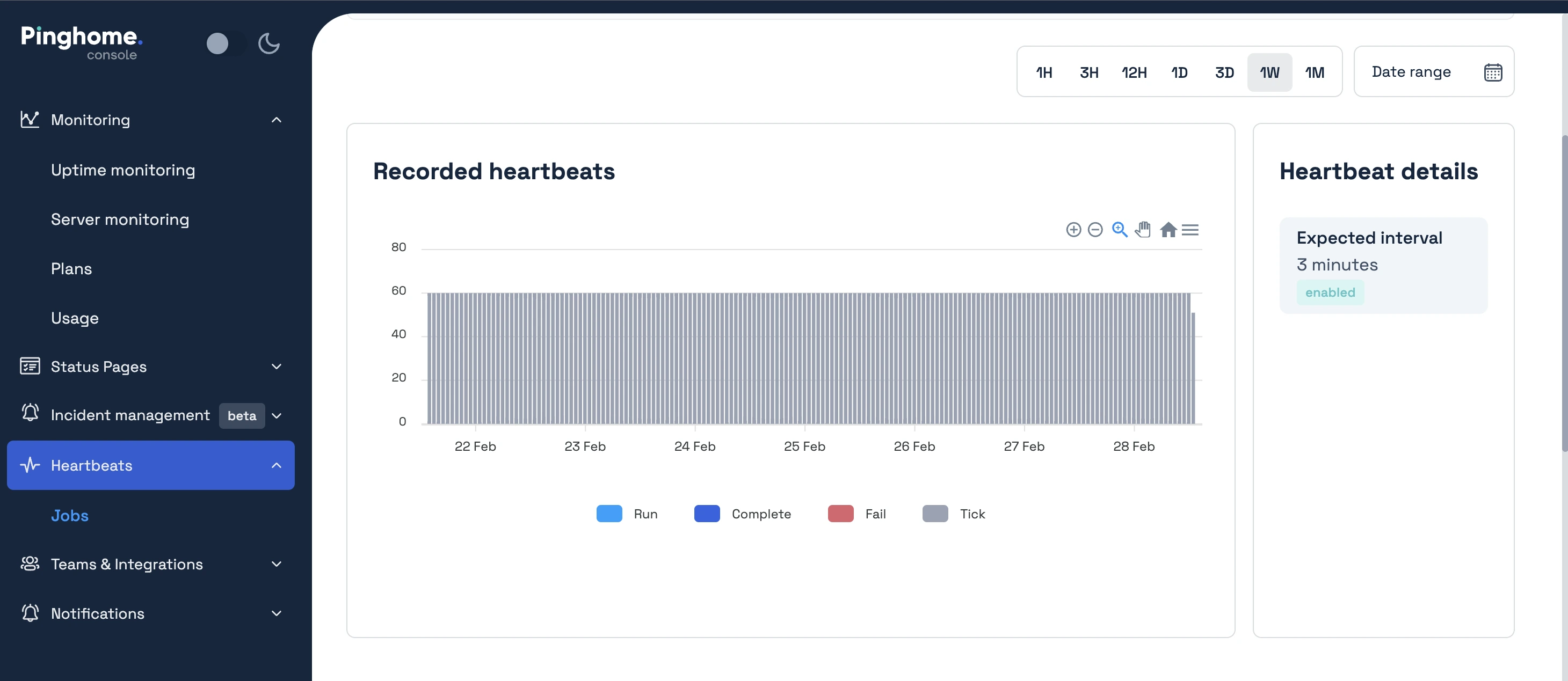
Task: Open the Jobs link under Heartbeats
Action: [x=69, y=516]
